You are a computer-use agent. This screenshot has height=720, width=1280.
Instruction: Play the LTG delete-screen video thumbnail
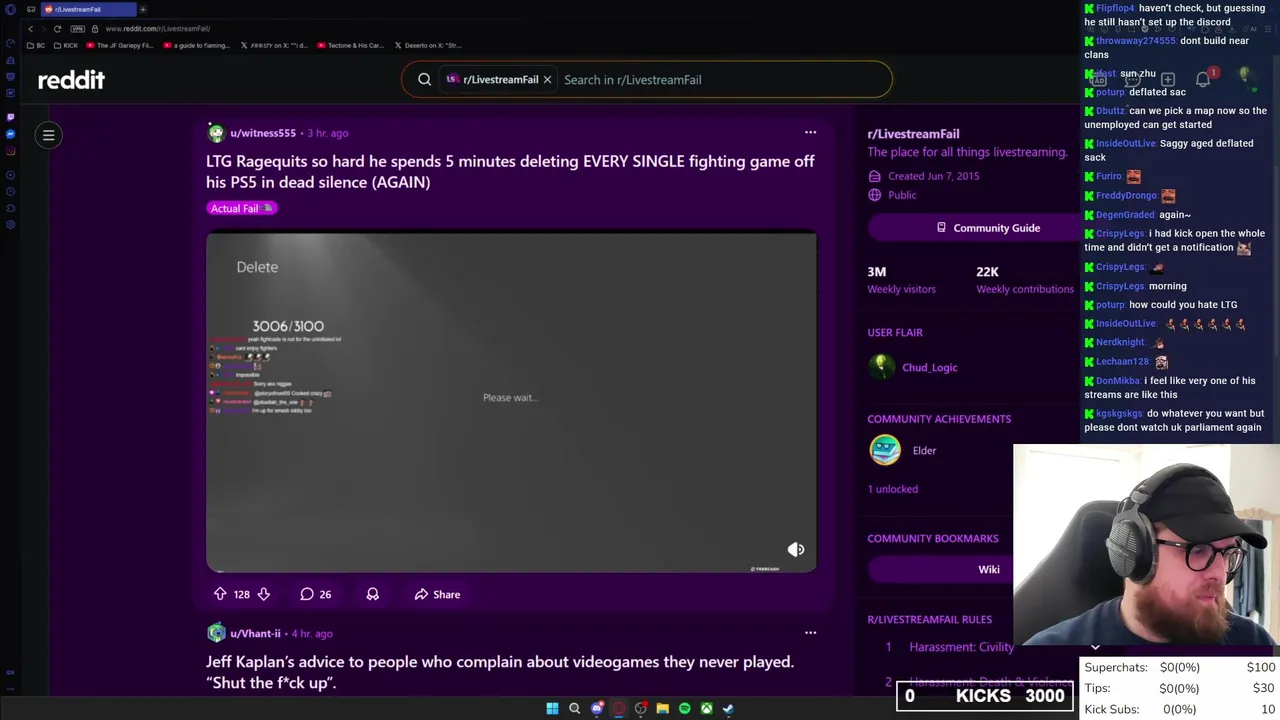tap(511, 402)
